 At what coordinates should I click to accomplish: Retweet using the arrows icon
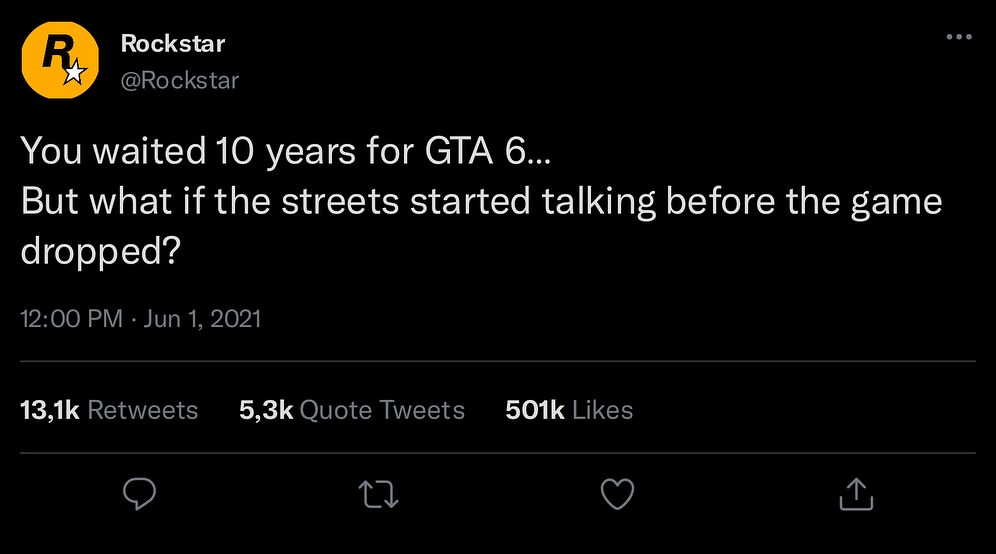coord(379,494)
